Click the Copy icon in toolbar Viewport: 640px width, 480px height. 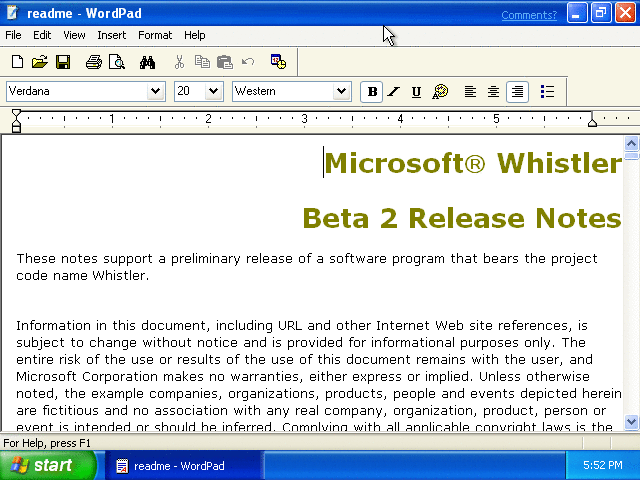[x=202, y=62]
